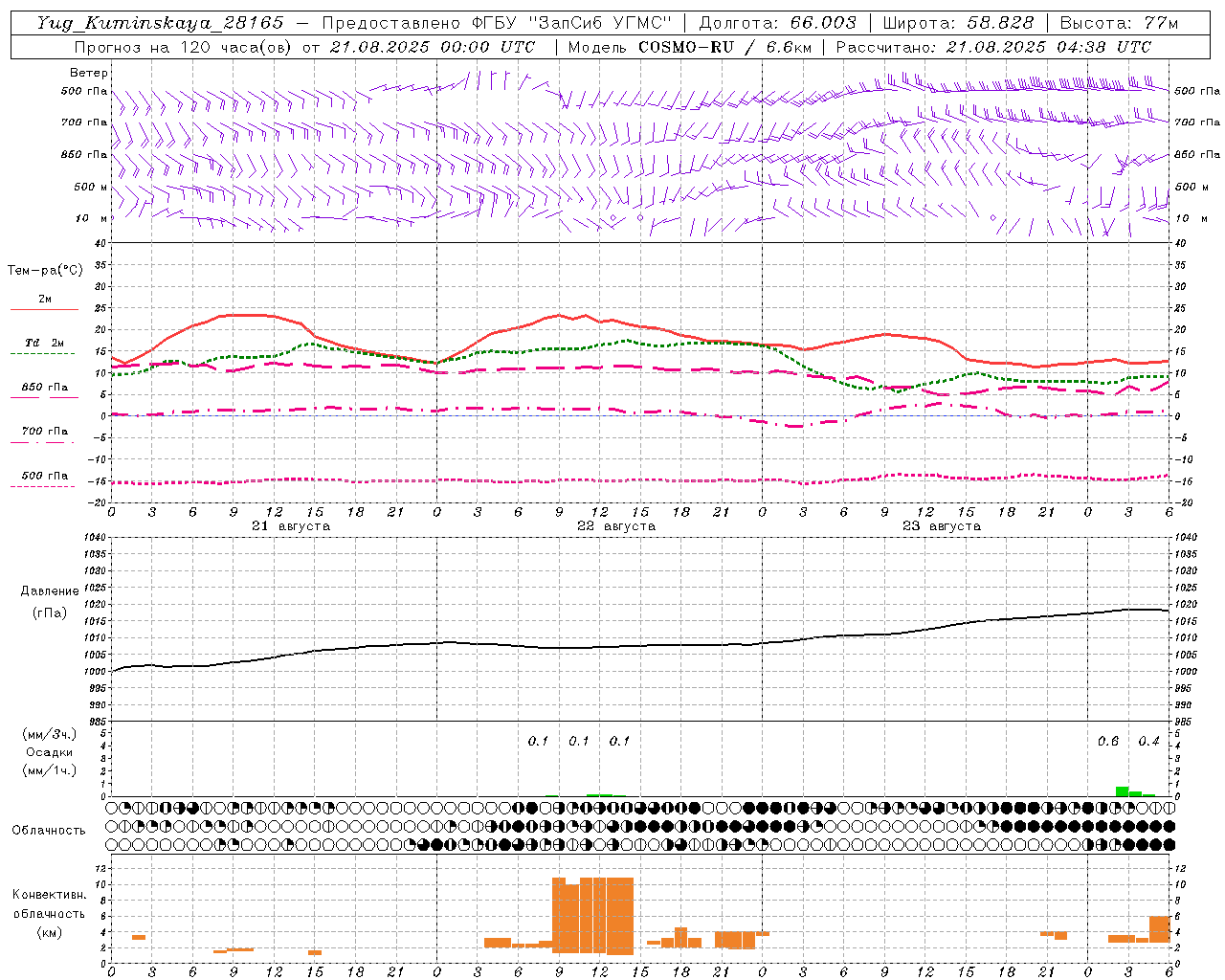
Task: Click the 22 августа date label
Action: coord(616,526)
